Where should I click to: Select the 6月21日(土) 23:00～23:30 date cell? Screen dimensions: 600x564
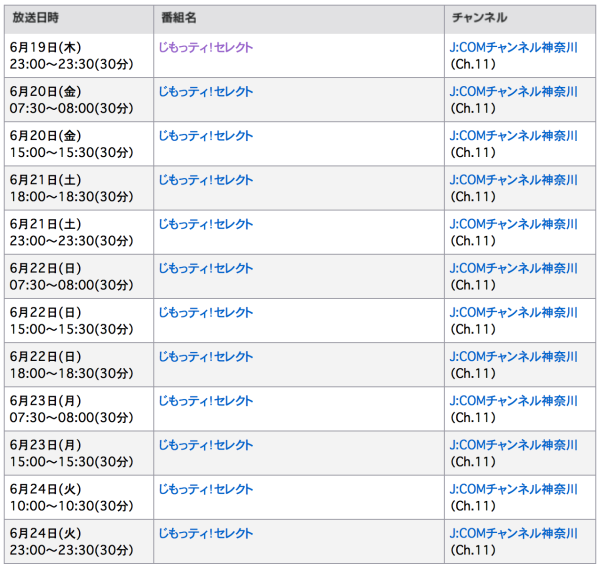pos(79,232)
